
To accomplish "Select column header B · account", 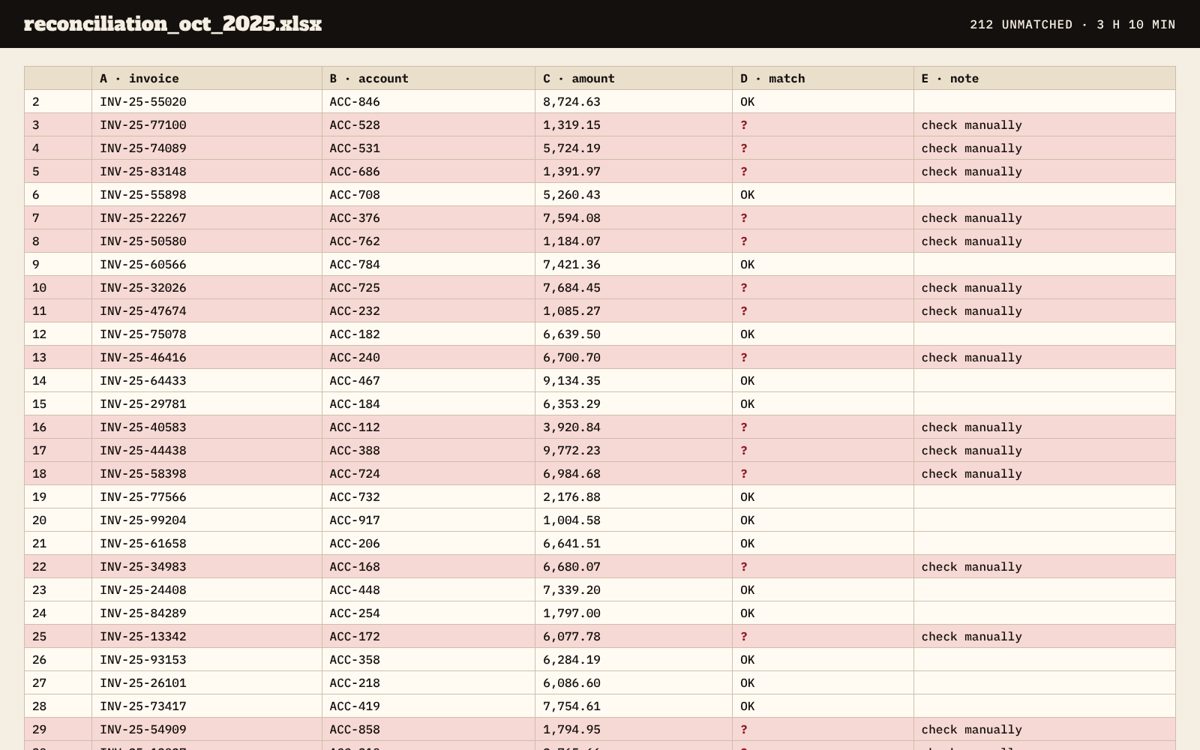I will click(x=429, y=78).
